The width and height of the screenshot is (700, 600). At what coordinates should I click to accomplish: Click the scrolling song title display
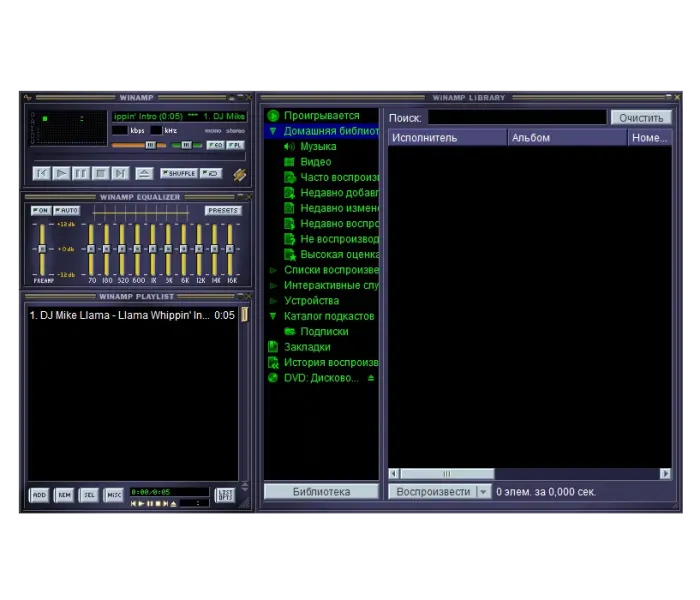179,117
